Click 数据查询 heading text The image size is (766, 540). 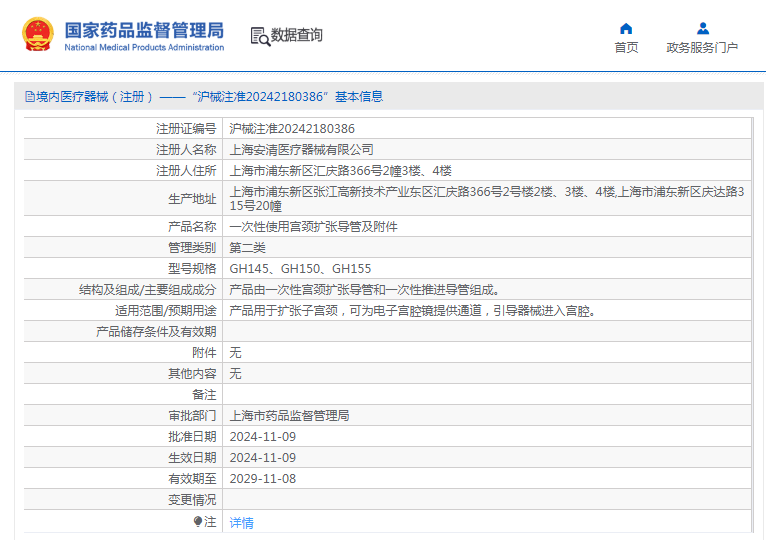(x=297, y=35)
